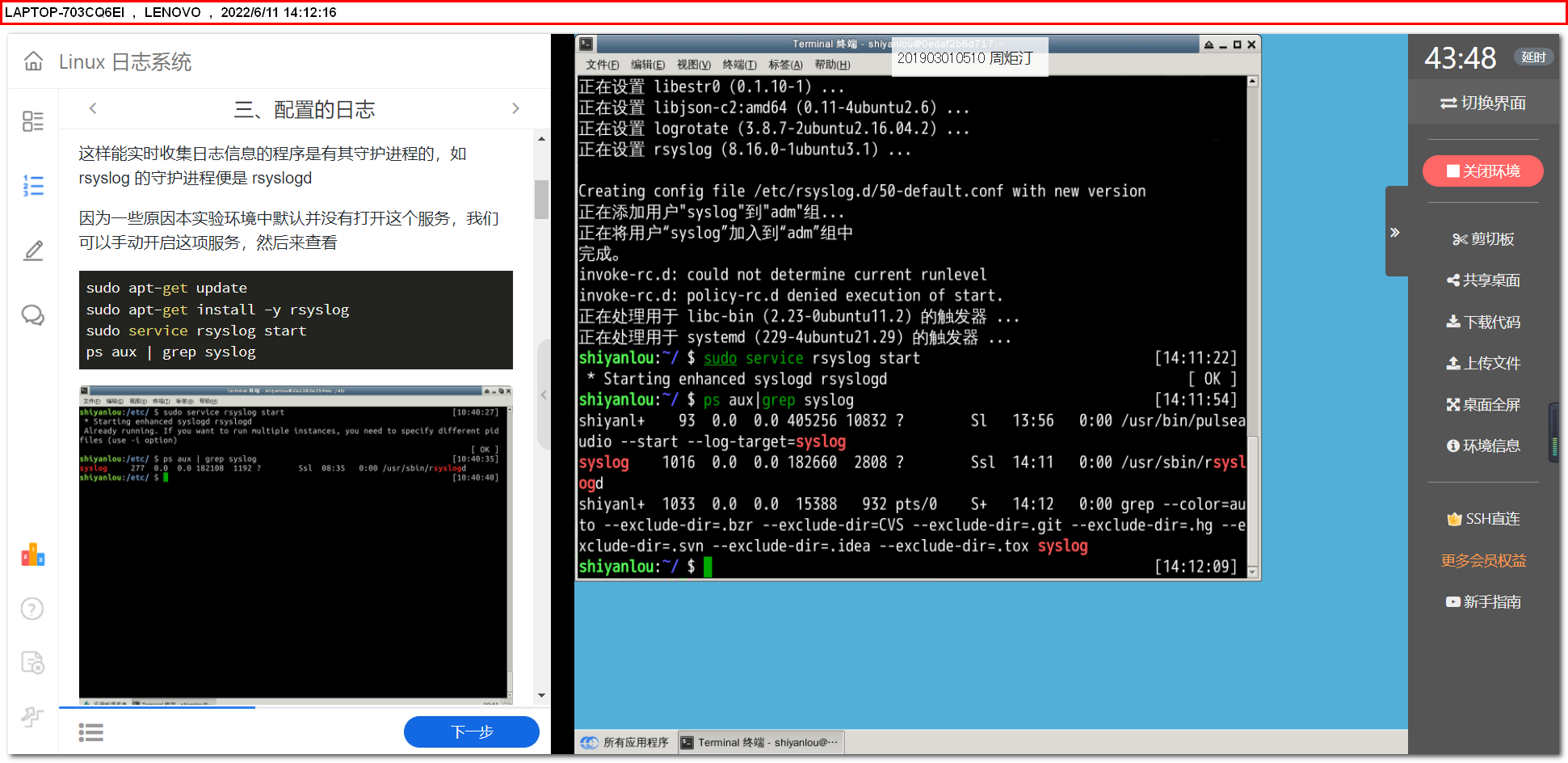Click the red 关闭环境 button
The image size is (1568, 763).
[x=1482, y=171]
